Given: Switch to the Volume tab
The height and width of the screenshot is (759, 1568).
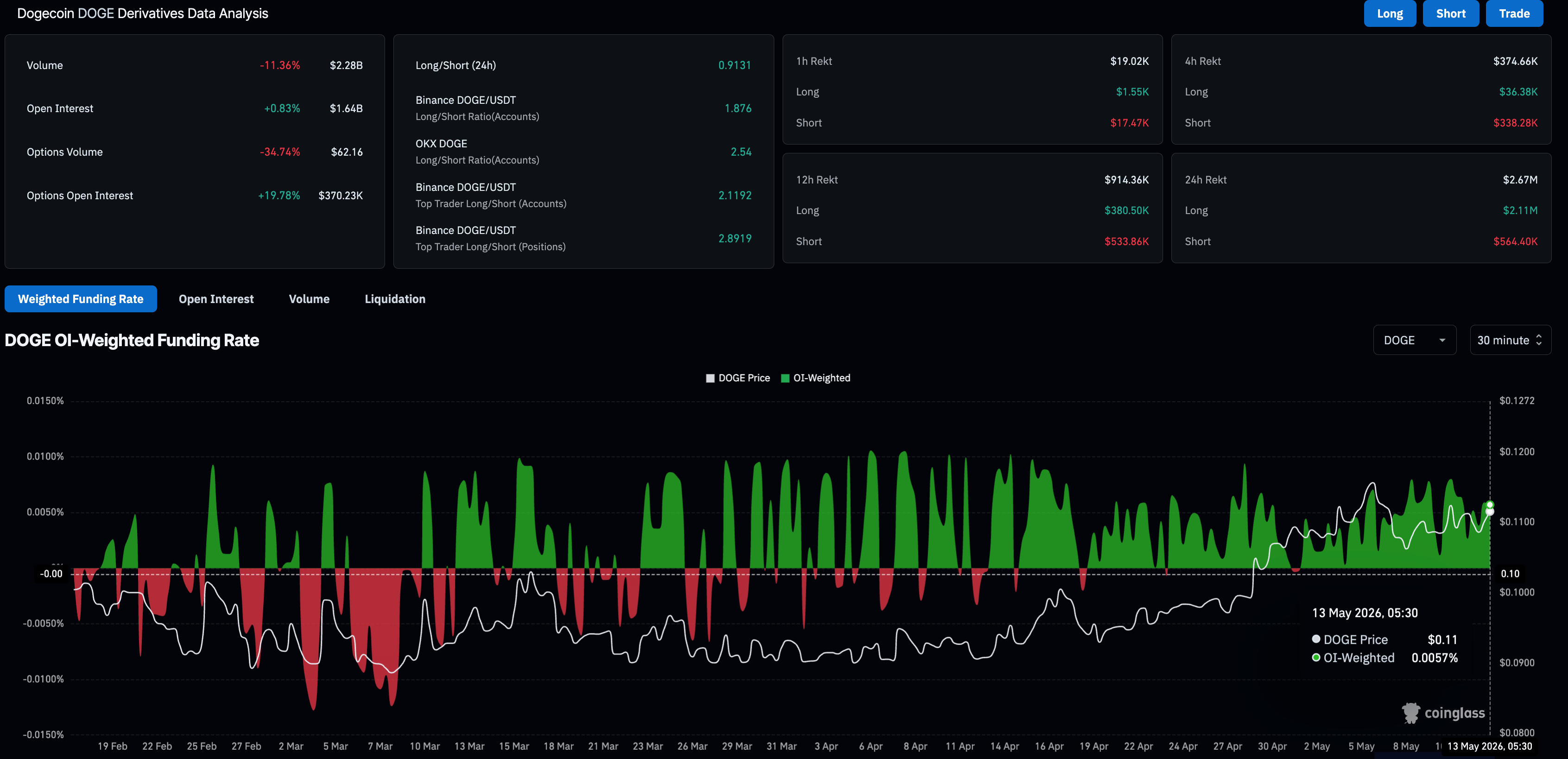Looking at the screenshot, I should click(309, 299).
